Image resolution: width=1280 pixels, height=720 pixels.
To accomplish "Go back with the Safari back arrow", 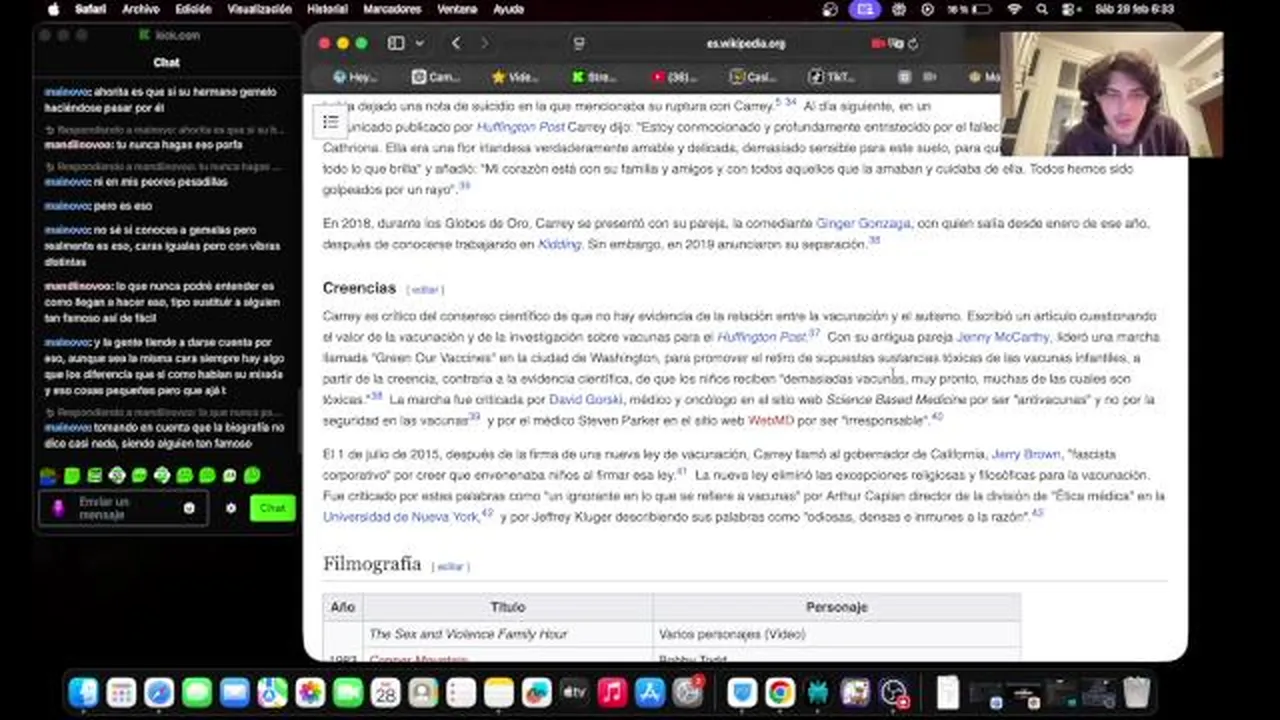I will 456,43.
